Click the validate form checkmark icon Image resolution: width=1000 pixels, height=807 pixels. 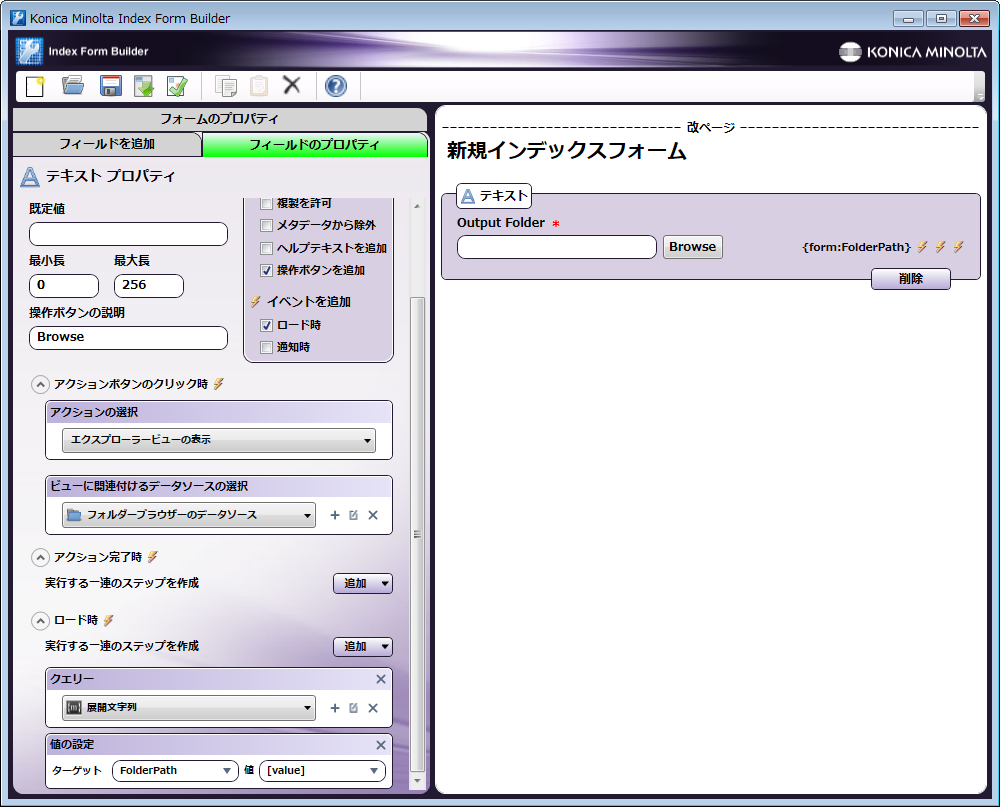pyautogui.click(x=178, y=86)
